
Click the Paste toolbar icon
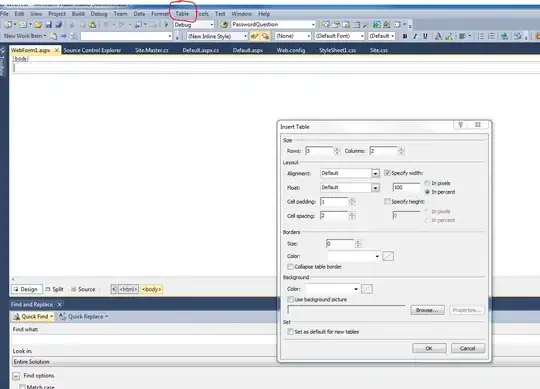pyautogui.click(x=92, y=24)
